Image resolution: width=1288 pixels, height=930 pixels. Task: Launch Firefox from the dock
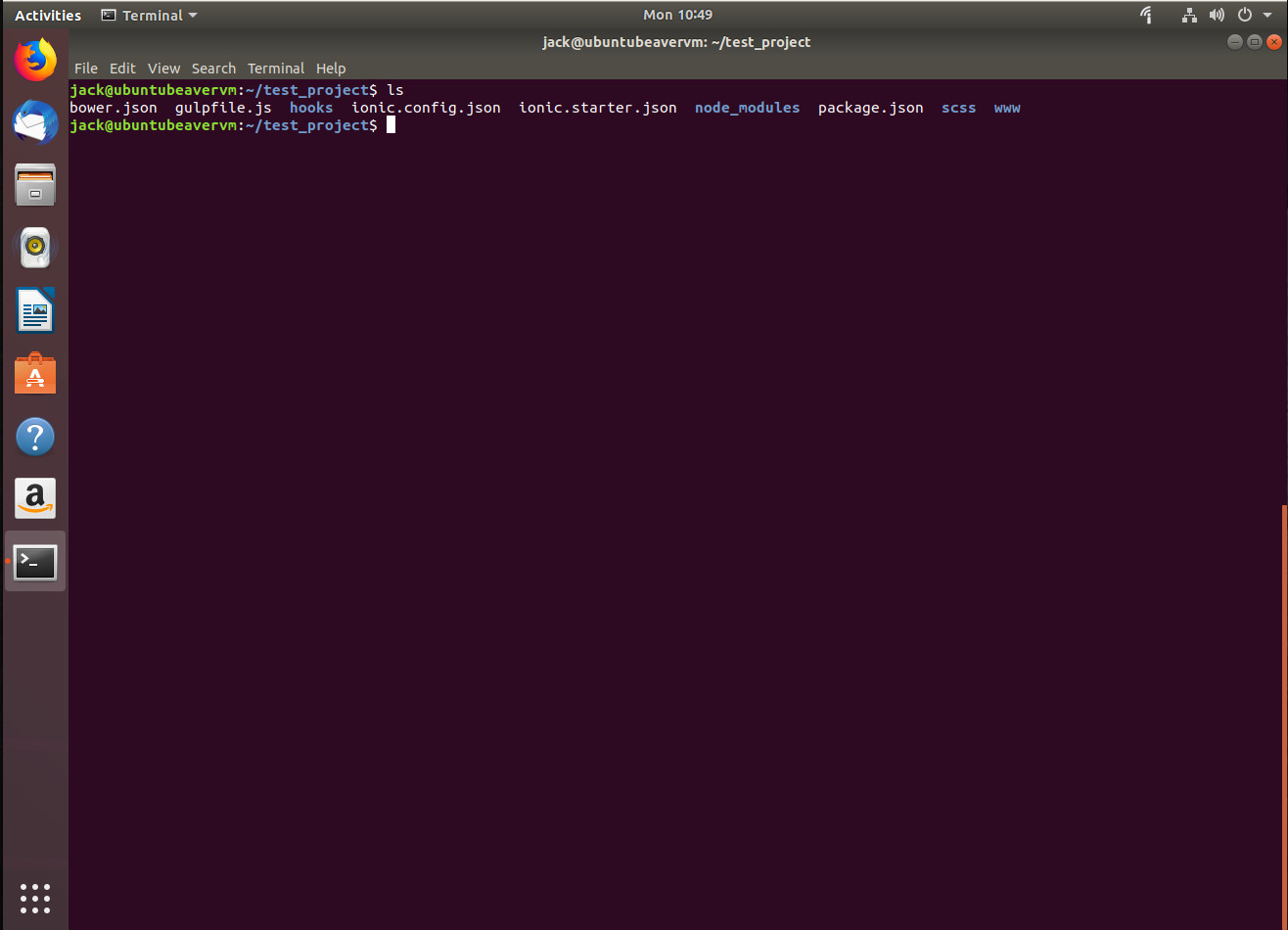[35, 61]
